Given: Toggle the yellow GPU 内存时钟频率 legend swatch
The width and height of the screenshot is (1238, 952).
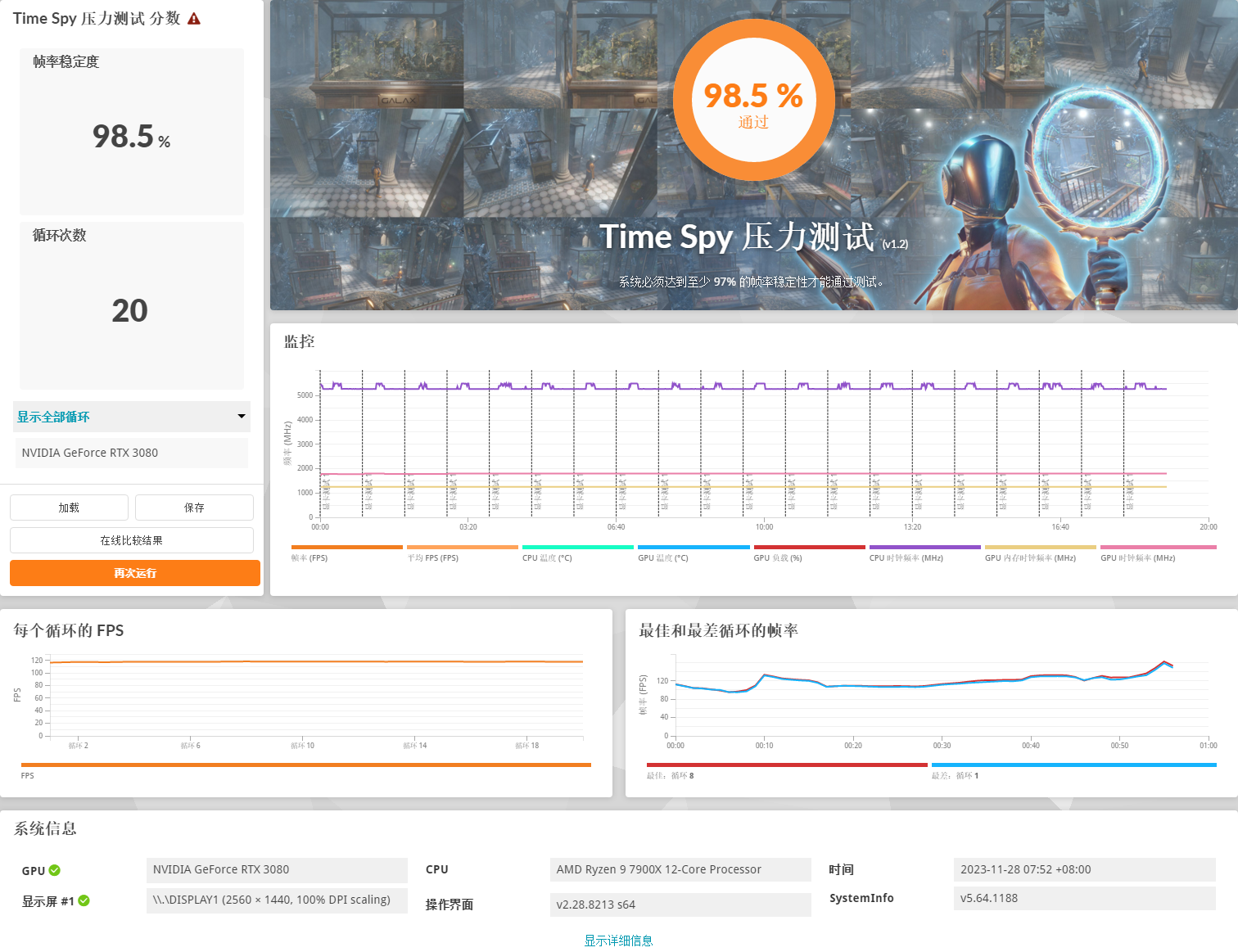Looking at the screenshot, I should coord(1040,547).
